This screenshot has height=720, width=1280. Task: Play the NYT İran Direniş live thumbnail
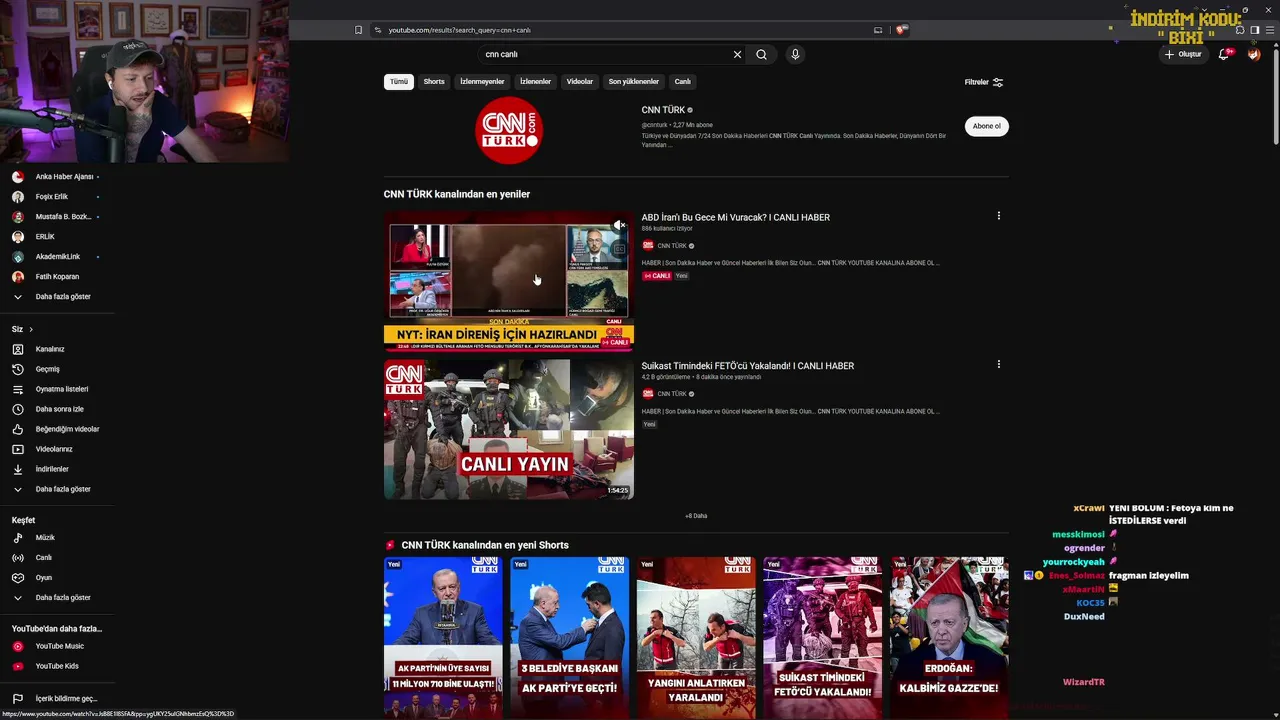click(508, 281)
